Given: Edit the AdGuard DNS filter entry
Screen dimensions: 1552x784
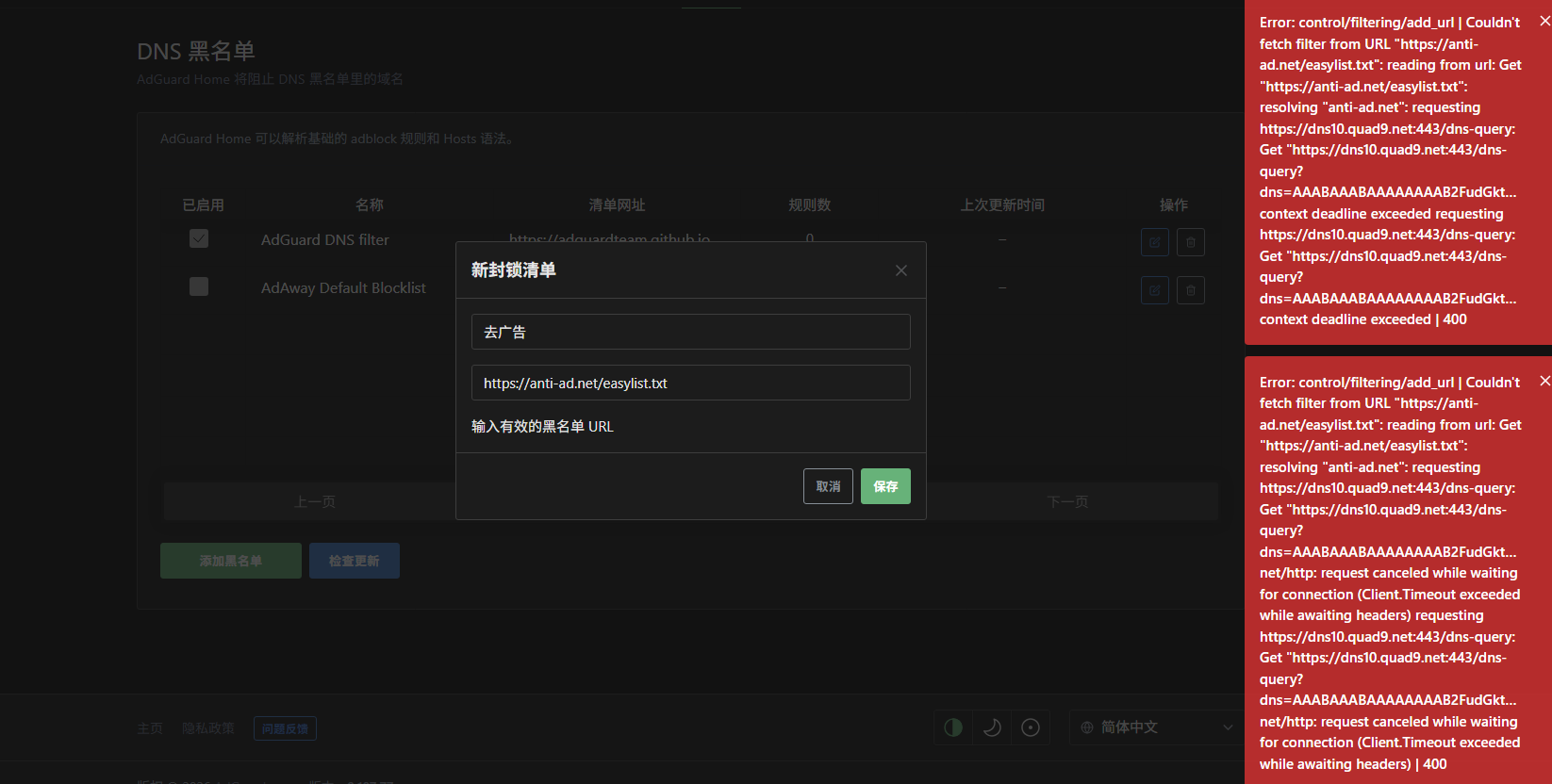Looking at the screenshot, I should point(1155,242).
